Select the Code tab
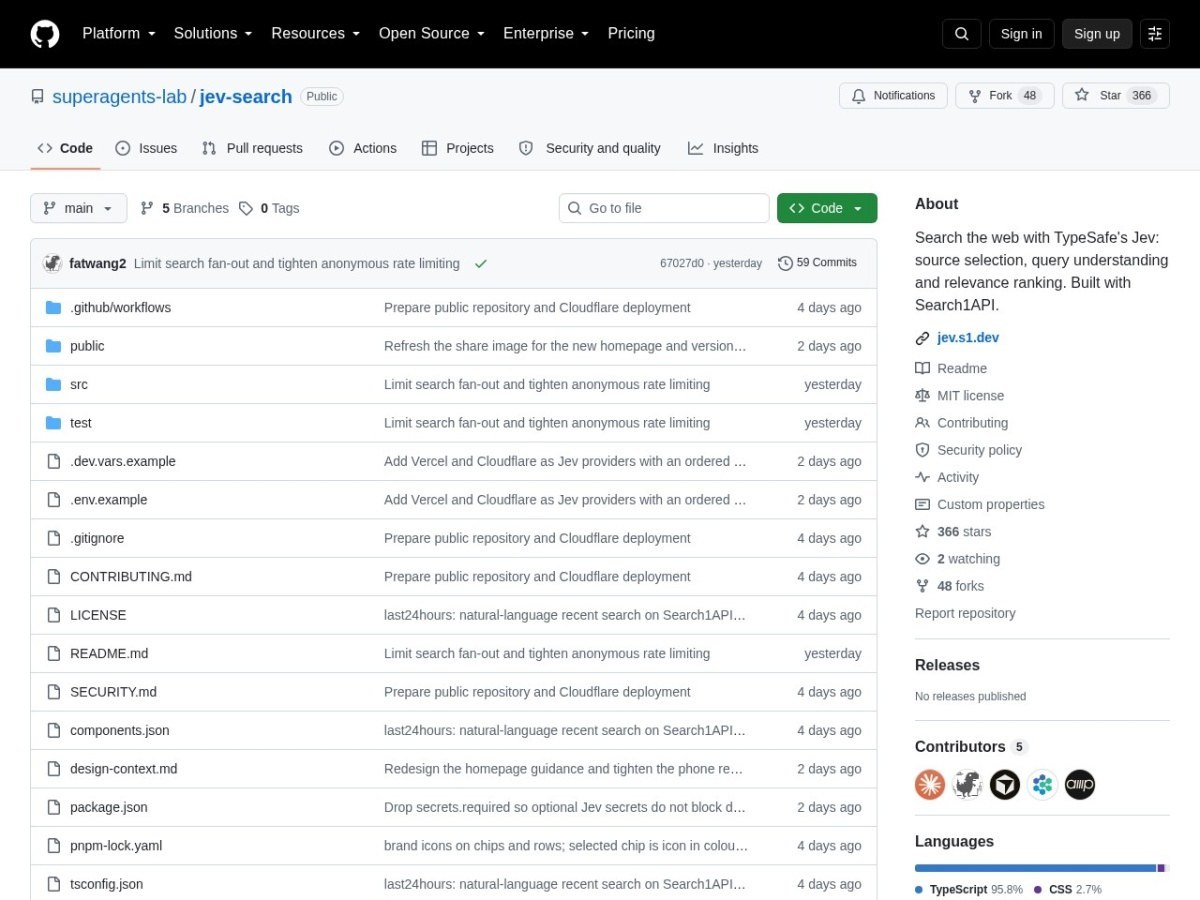This screenshot has height=900, width=1200. 65,148
